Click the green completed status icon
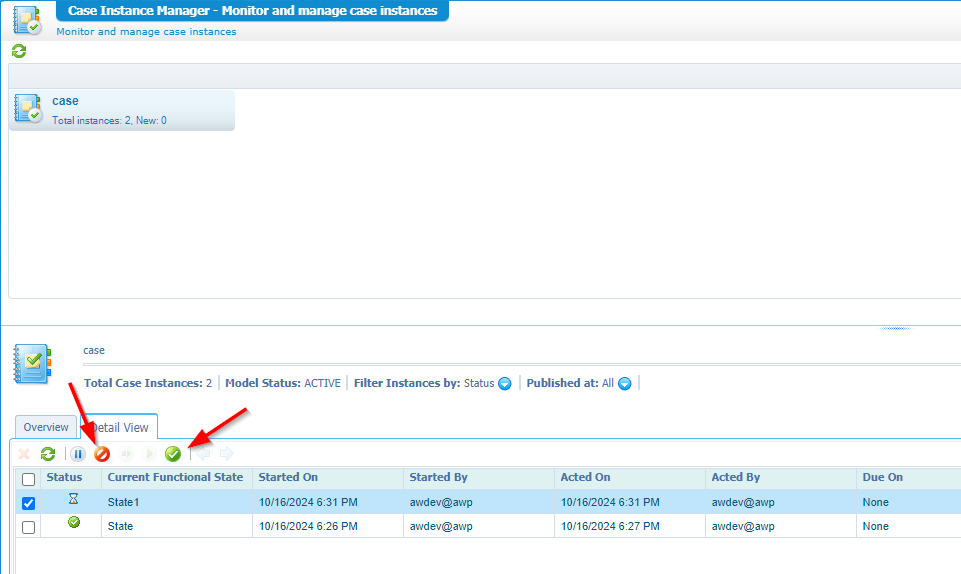The height and width of the screenshot is (574, 961). 73,523
